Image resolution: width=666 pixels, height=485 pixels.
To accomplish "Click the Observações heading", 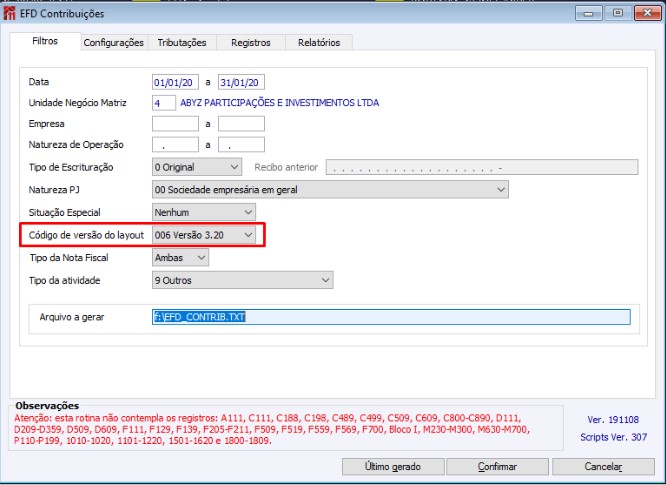I will [47, 406].
